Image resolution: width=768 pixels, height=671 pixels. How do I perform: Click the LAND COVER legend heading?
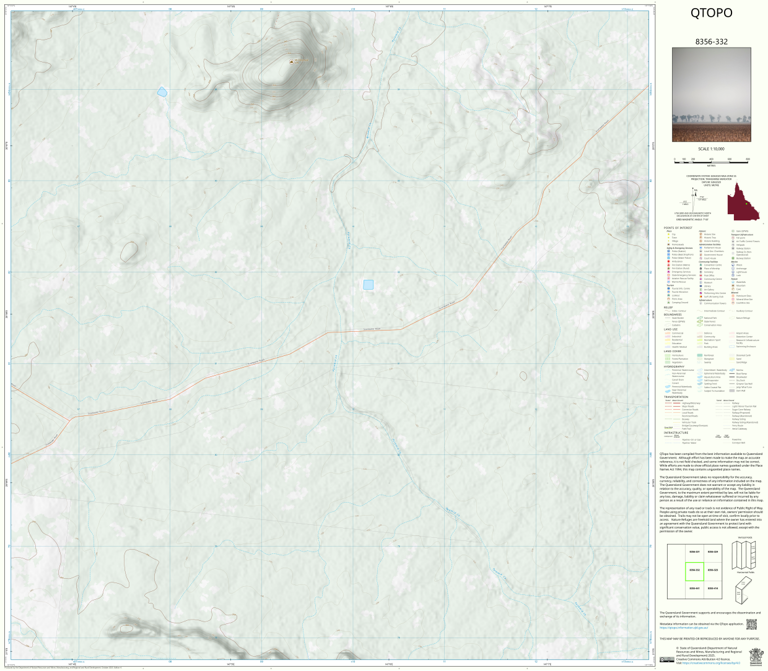[672, 351]
